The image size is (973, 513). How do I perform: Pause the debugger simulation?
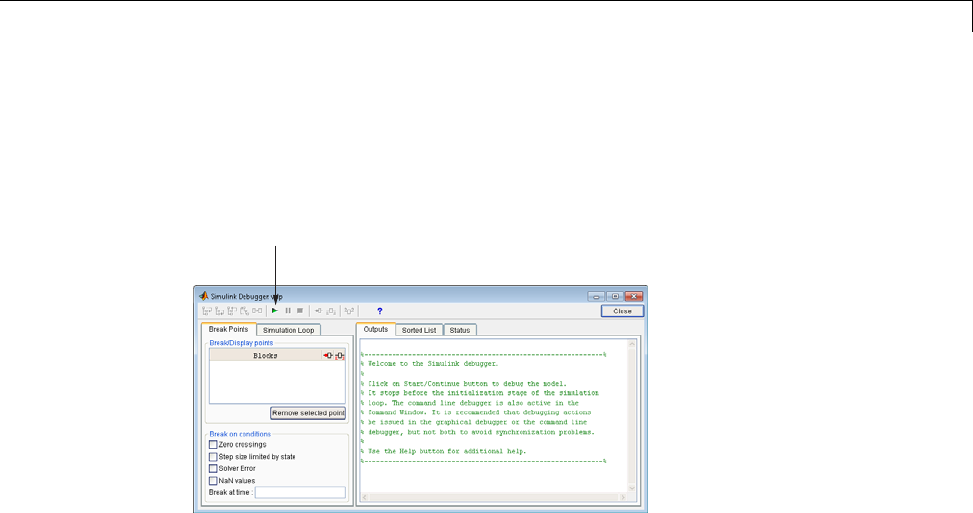pyautogui.click(x=288, y=311)
